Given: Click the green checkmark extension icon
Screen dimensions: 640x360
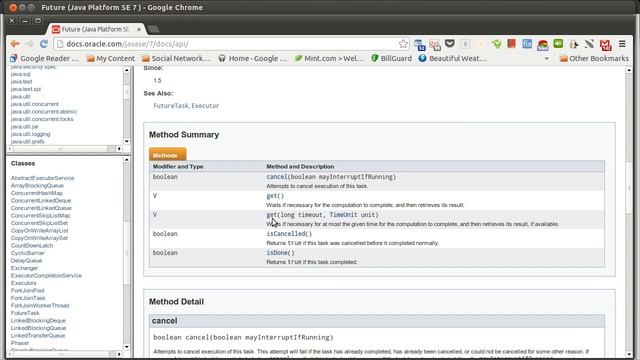Looking at the screenshot, I should coord(496,44).
